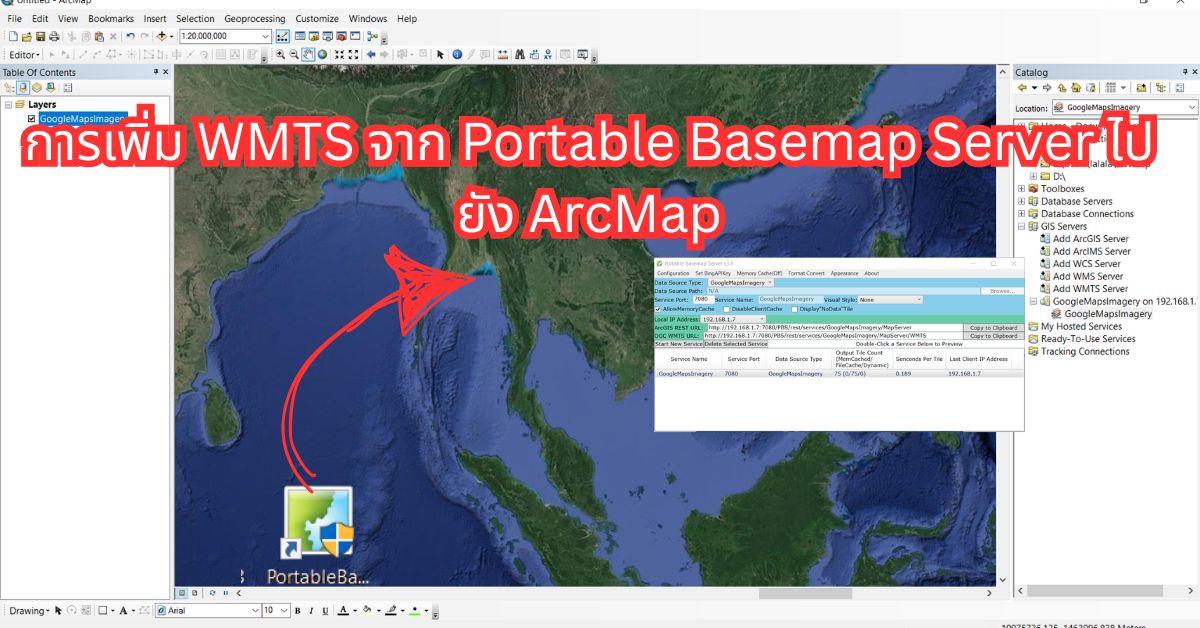This screenshot has width=1200, height=628.
Task: Select My Hosted Services in Catalog
Action: pyautogui.click(x=1081, y=326)
